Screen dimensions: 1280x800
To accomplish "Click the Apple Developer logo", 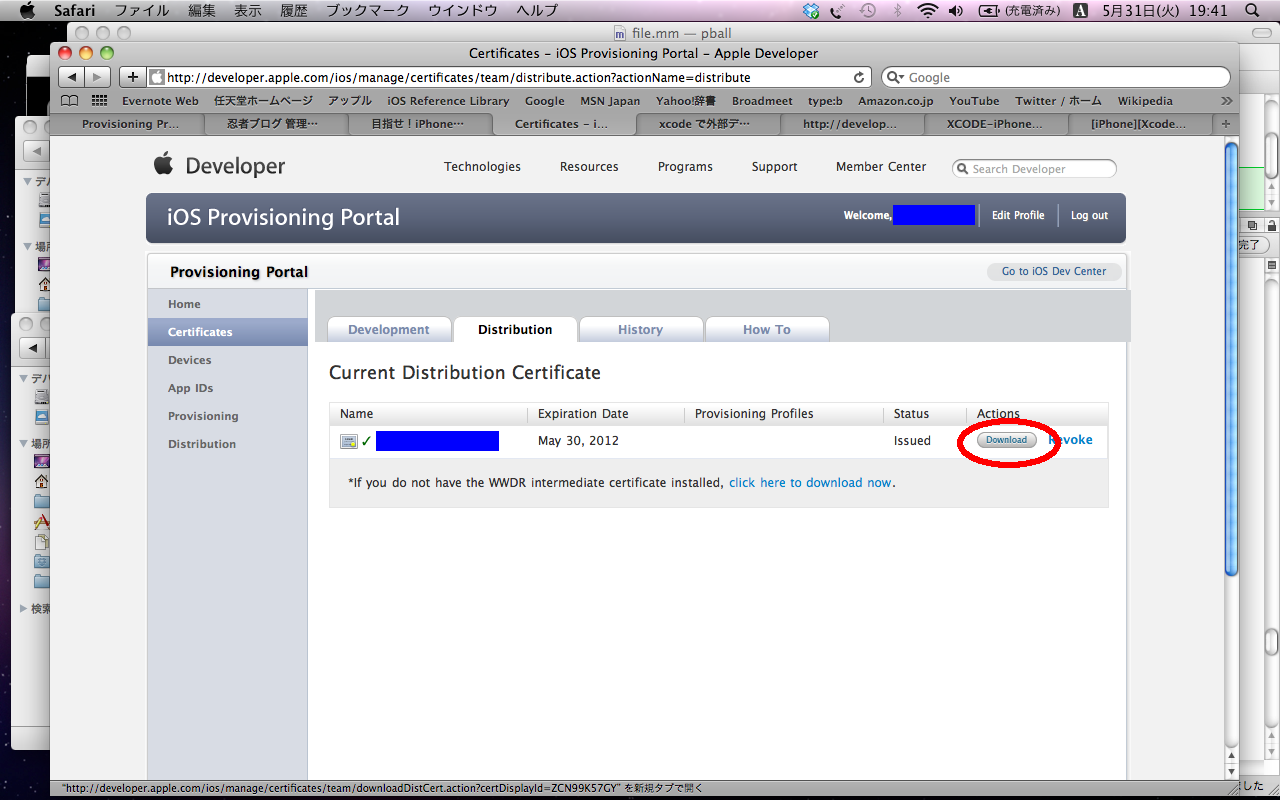I will pyautogui.click(x=219, y=166).
